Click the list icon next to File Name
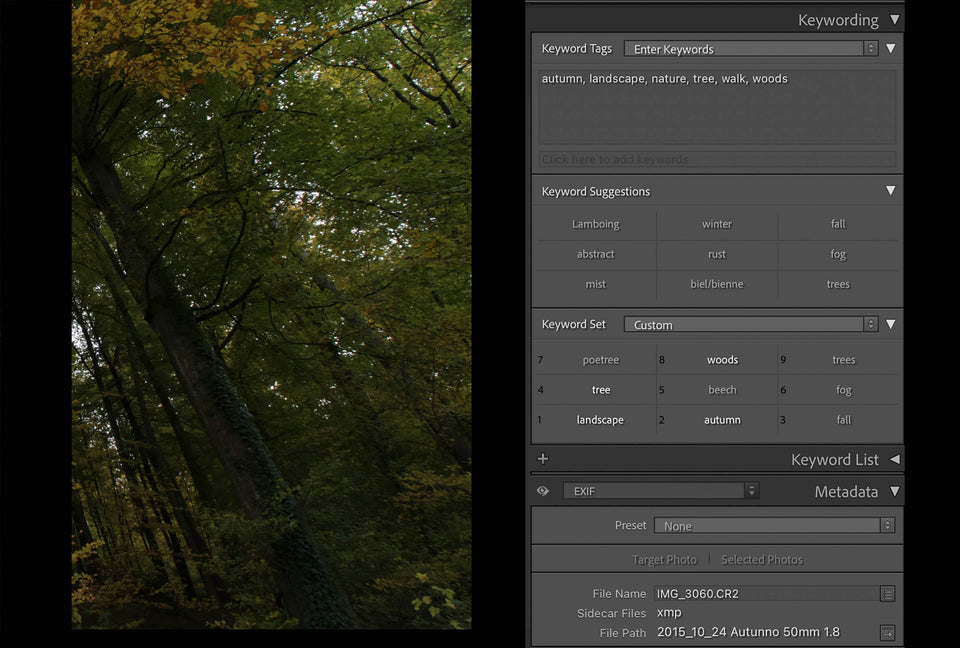This screenshot has height=648, width=960. coord(887,594)
